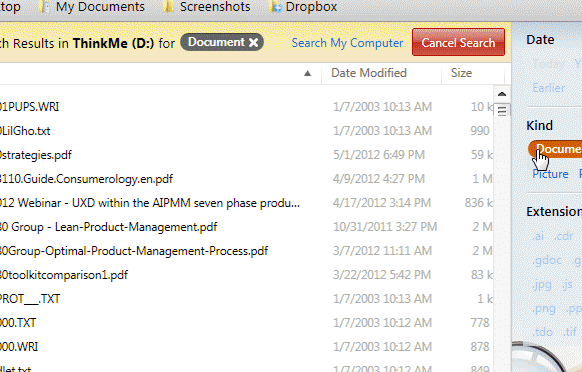Click the date 3/22/2012 5:42 PM

tap(382, 275)
